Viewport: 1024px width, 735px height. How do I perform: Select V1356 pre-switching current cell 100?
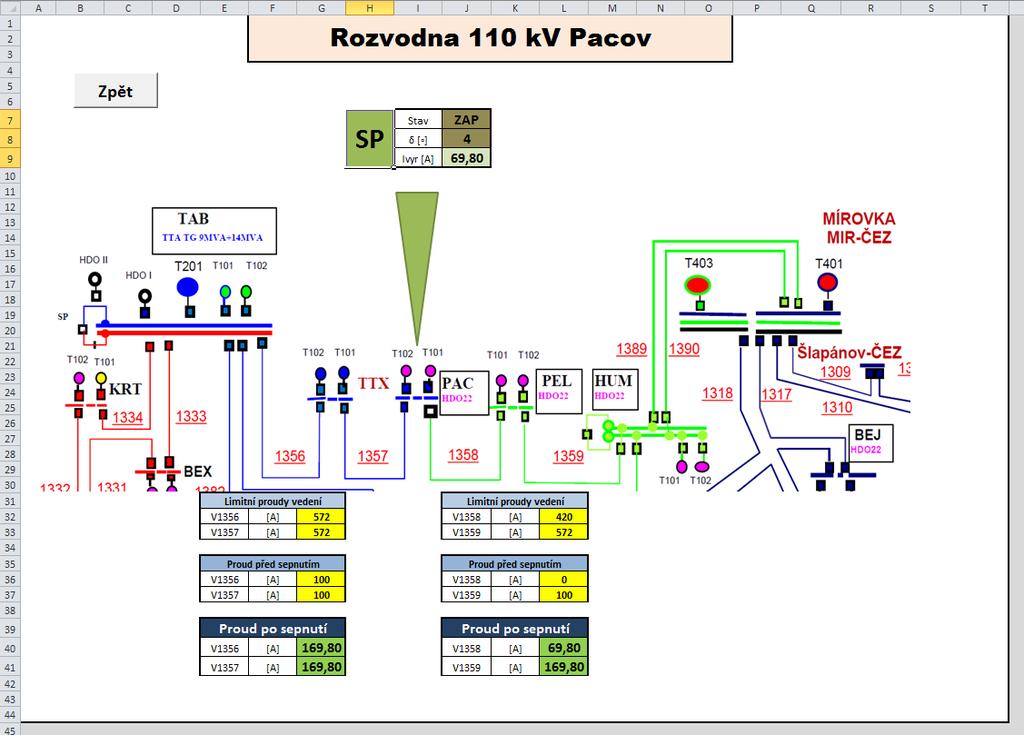click(321, 580)
